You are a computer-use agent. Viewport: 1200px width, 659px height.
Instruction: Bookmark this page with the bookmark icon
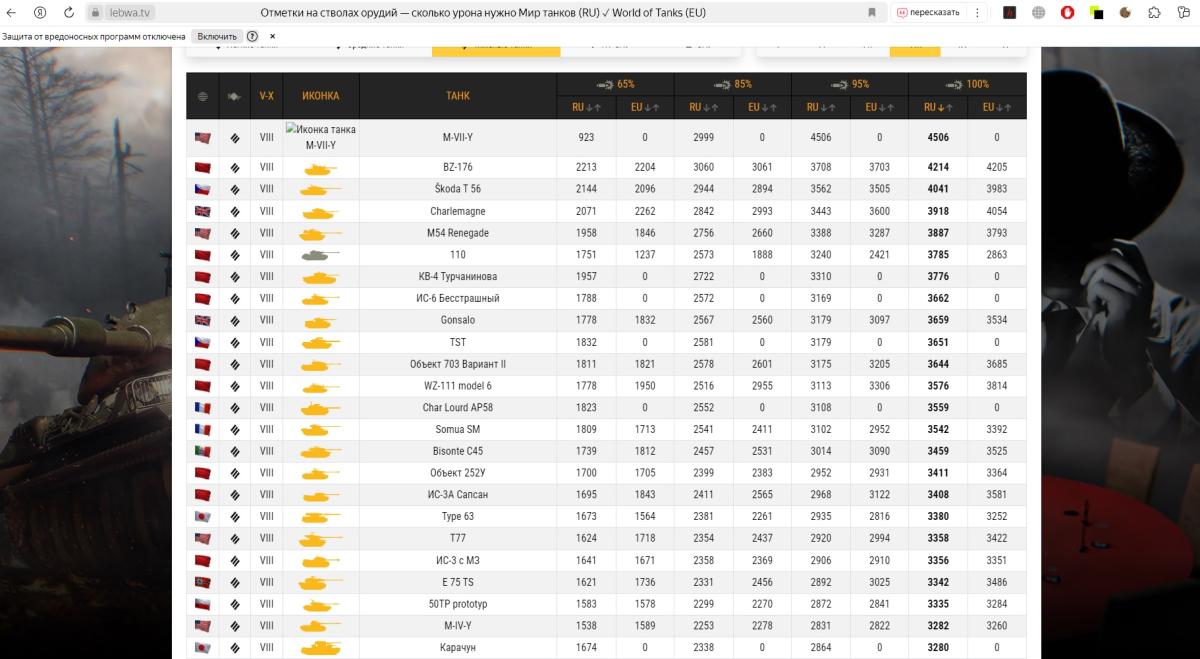(x=872, y=13)
